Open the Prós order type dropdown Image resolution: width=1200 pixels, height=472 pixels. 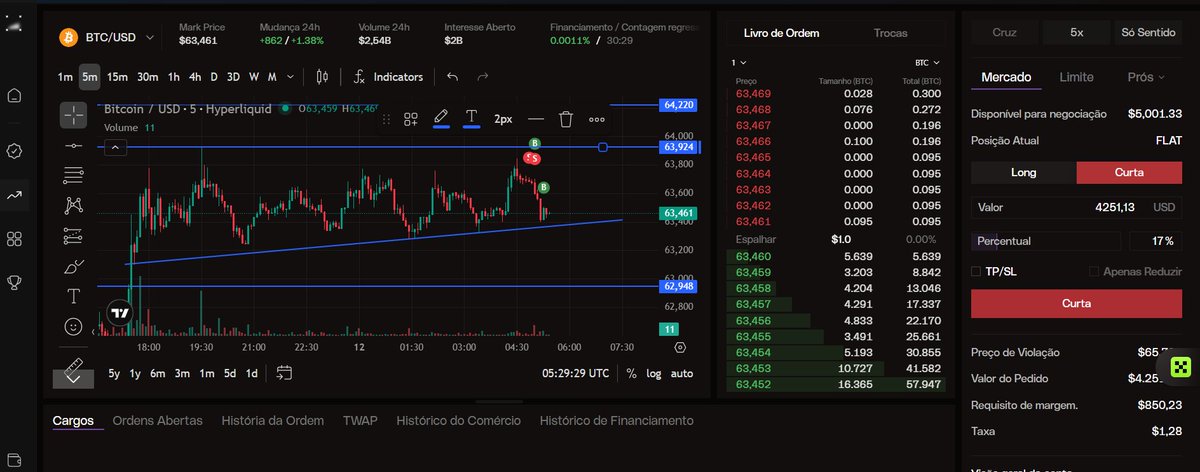(x=1145, y=77)
